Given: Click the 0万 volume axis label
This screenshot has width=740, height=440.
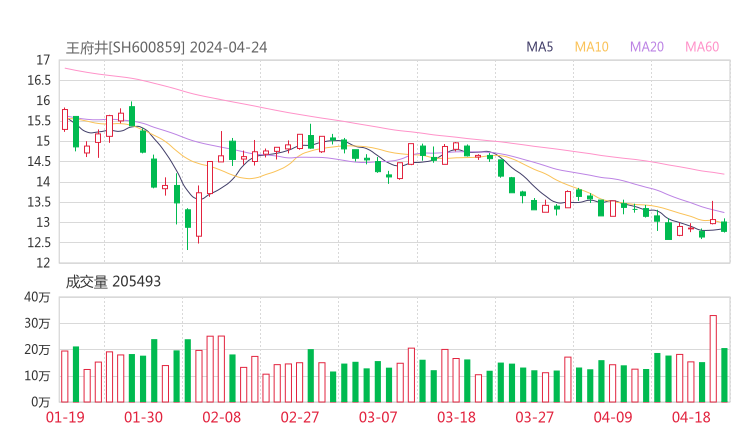Looking at the screenshot, I should 41,402.
